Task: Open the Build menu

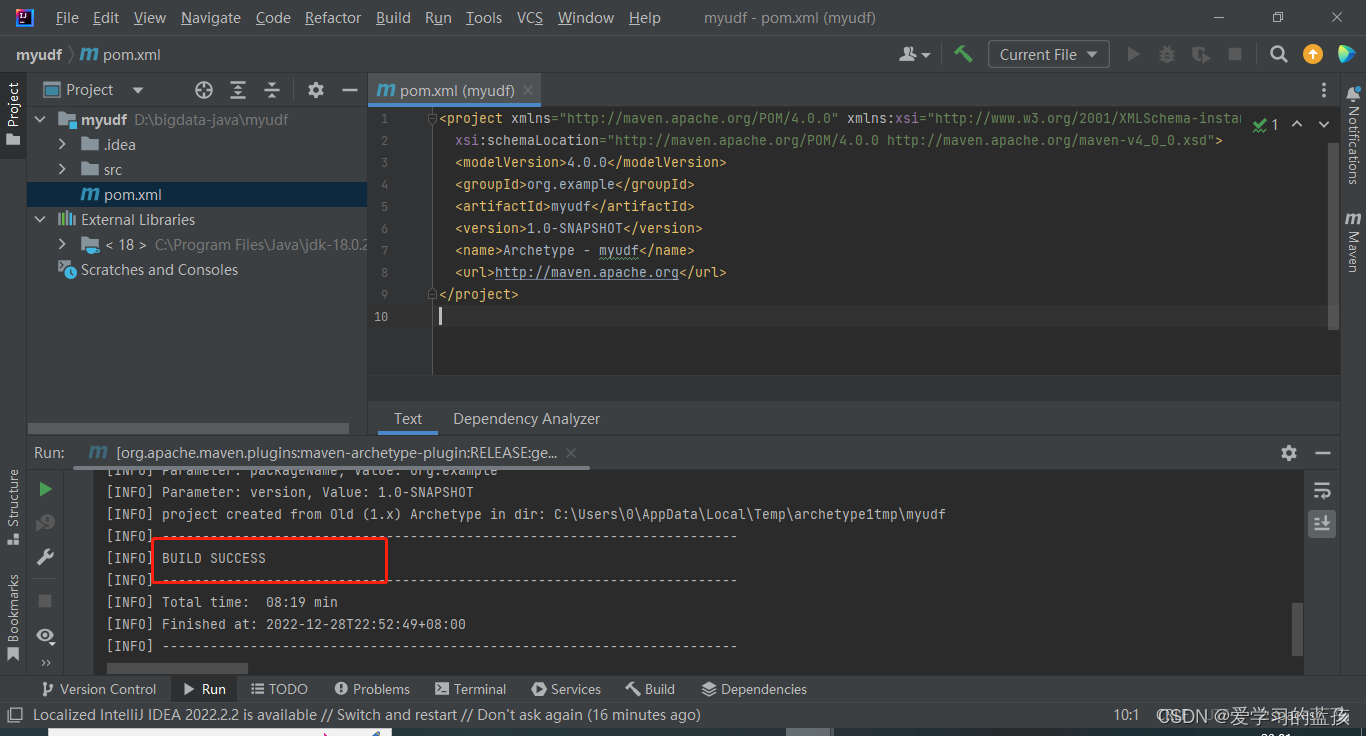Action: click(x=393, y=17)
